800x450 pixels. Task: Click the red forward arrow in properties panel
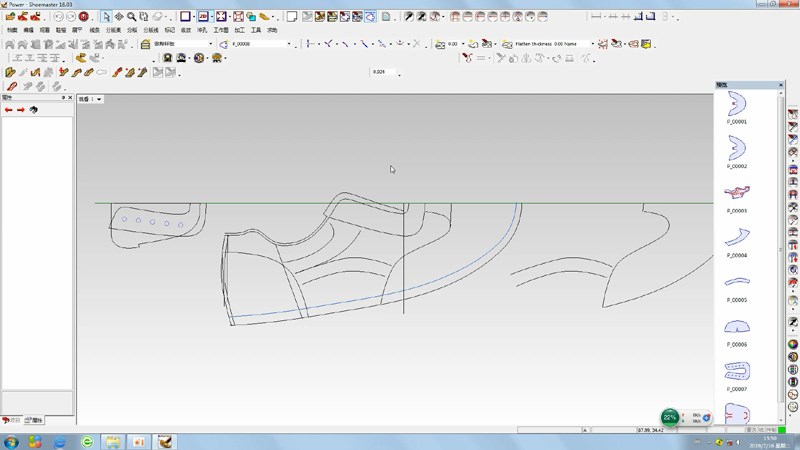click(21, 109)
